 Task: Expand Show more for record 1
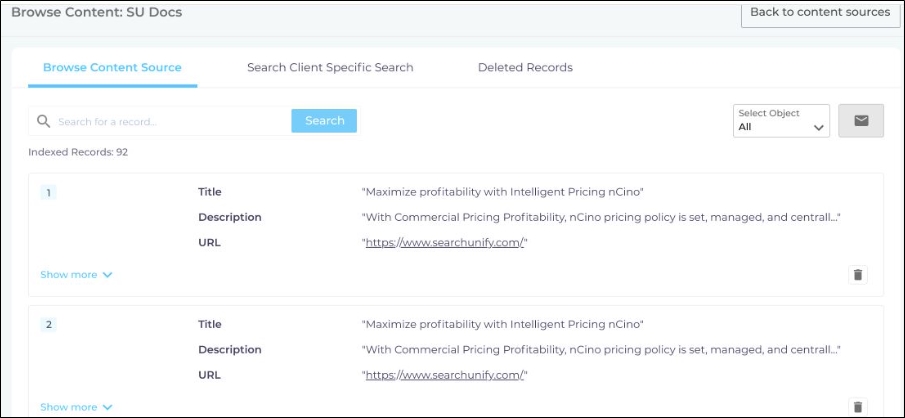(x=76, y=275)
